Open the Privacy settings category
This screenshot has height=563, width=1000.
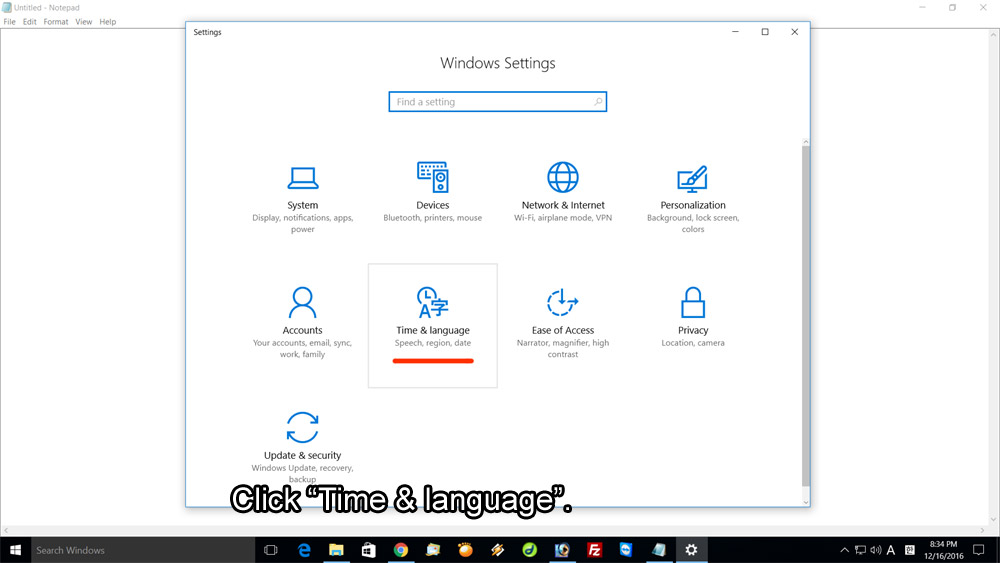(693, 318)
